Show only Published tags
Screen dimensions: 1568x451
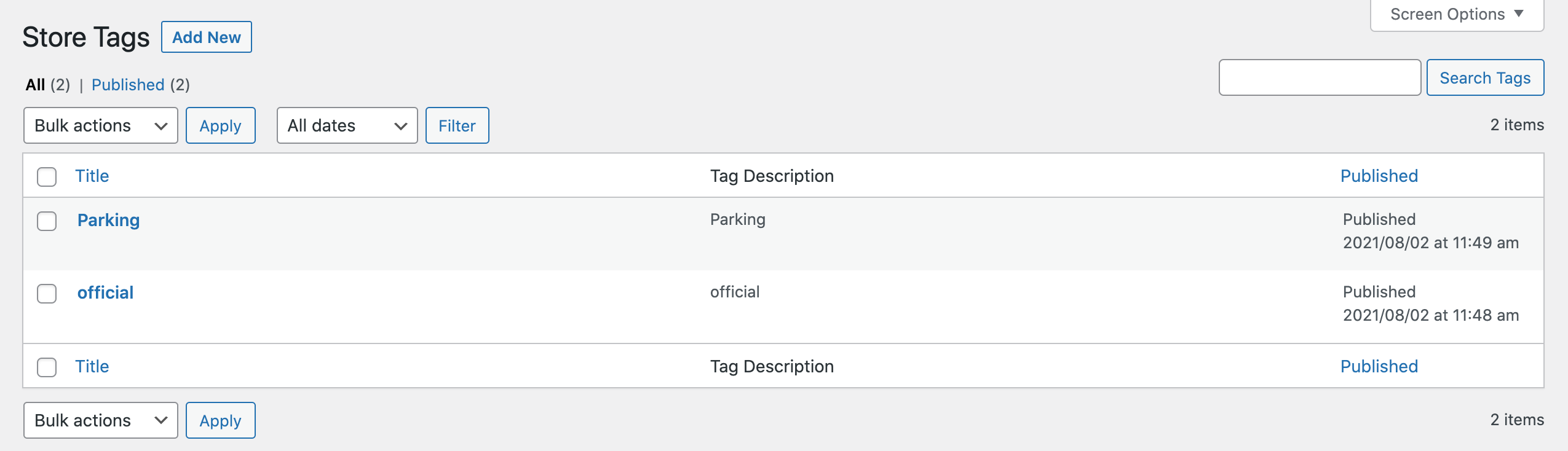[129, 85]
